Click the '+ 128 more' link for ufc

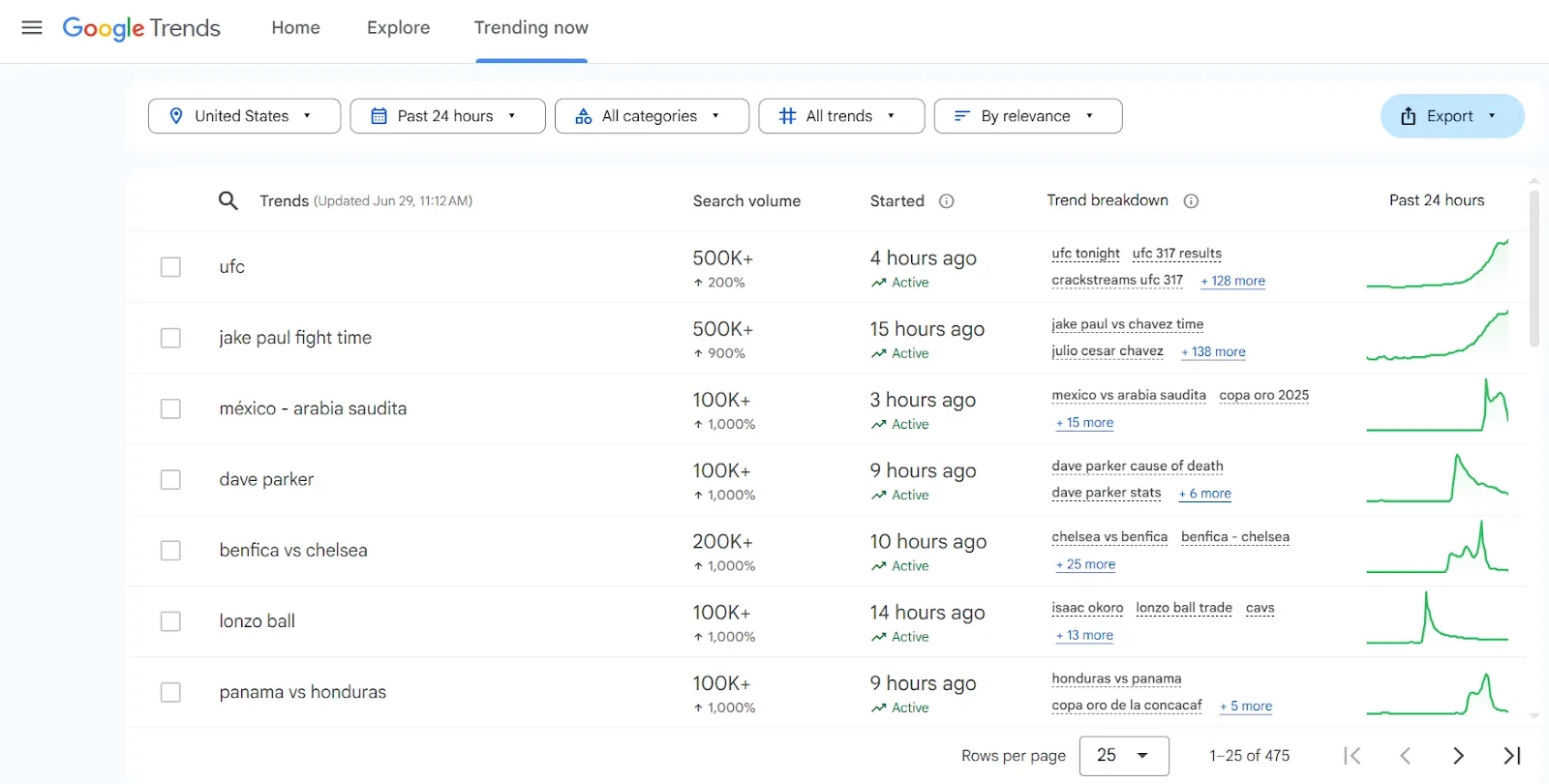[x=1233, y=281]
